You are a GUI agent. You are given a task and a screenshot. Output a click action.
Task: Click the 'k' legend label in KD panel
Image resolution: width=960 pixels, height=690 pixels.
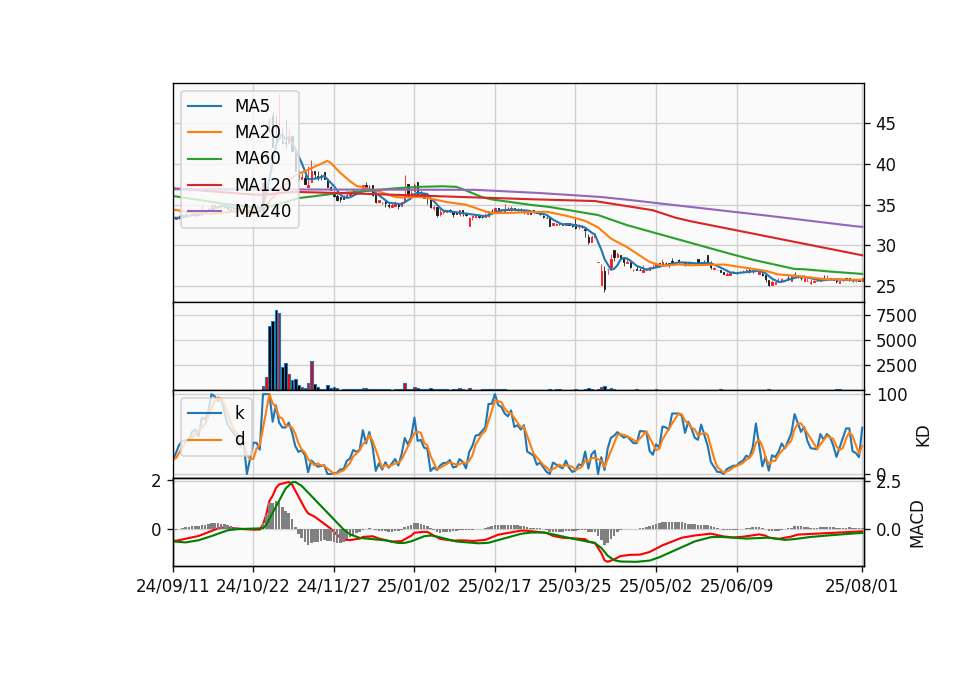coord(239,413)
